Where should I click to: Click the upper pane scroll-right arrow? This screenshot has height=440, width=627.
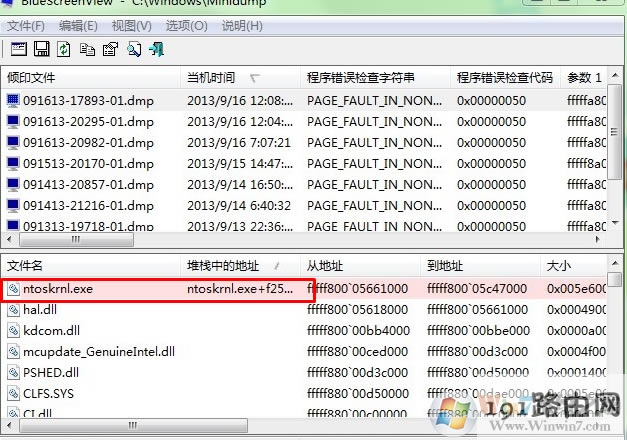(598, 239)
